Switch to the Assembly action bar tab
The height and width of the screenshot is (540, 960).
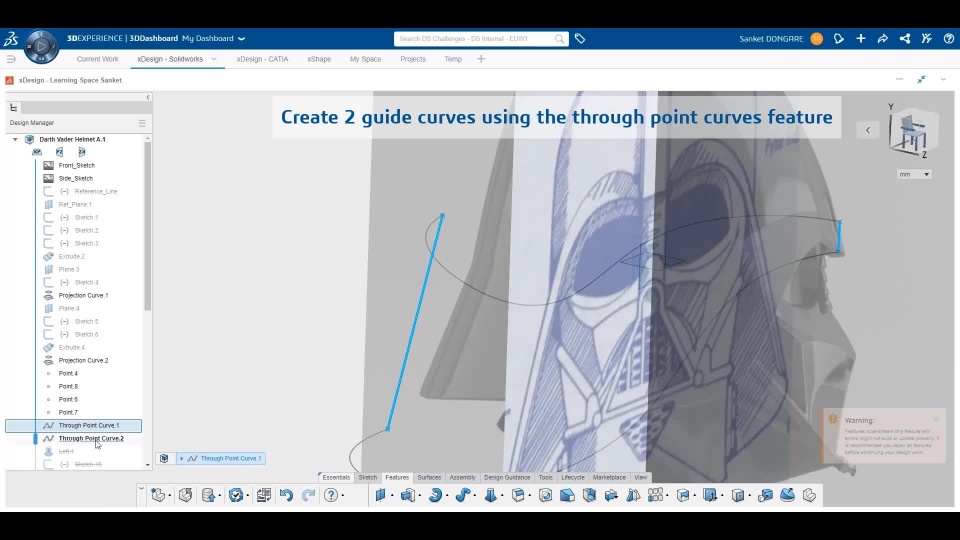coord(462,478)
